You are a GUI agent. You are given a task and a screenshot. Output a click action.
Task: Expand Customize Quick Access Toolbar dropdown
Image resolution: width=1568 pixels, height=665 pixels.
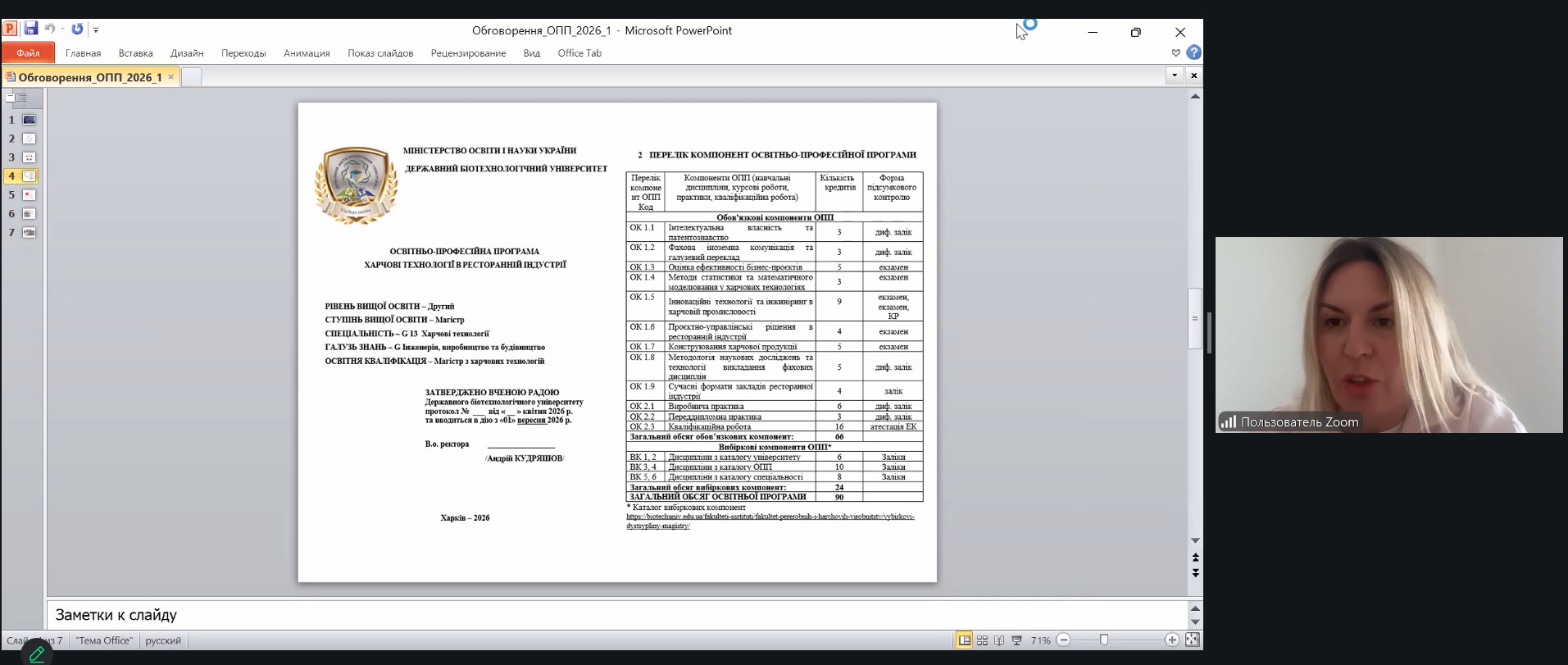pos(96,30)
